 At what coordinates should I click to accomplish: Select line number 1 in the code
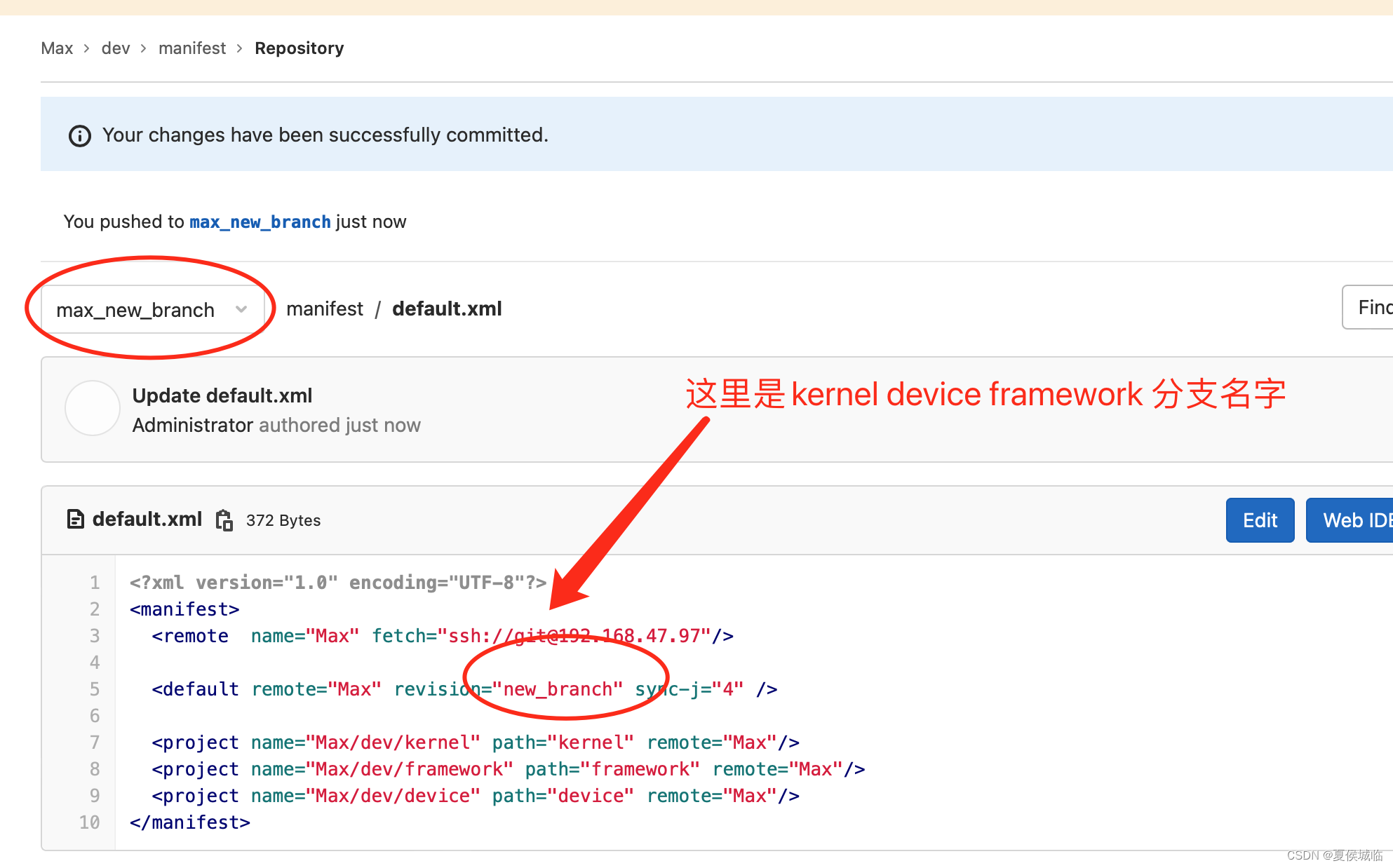[x=95, y=583]
